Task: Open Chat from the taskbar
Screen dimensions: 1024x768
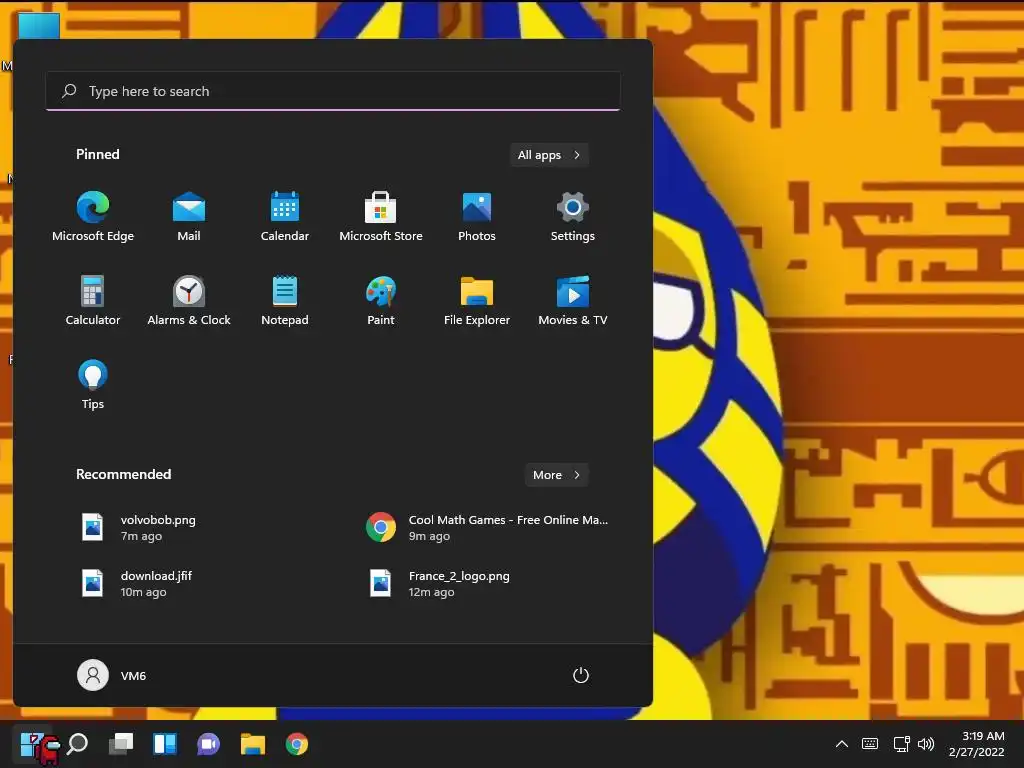Action: click(x=209, y=744)
